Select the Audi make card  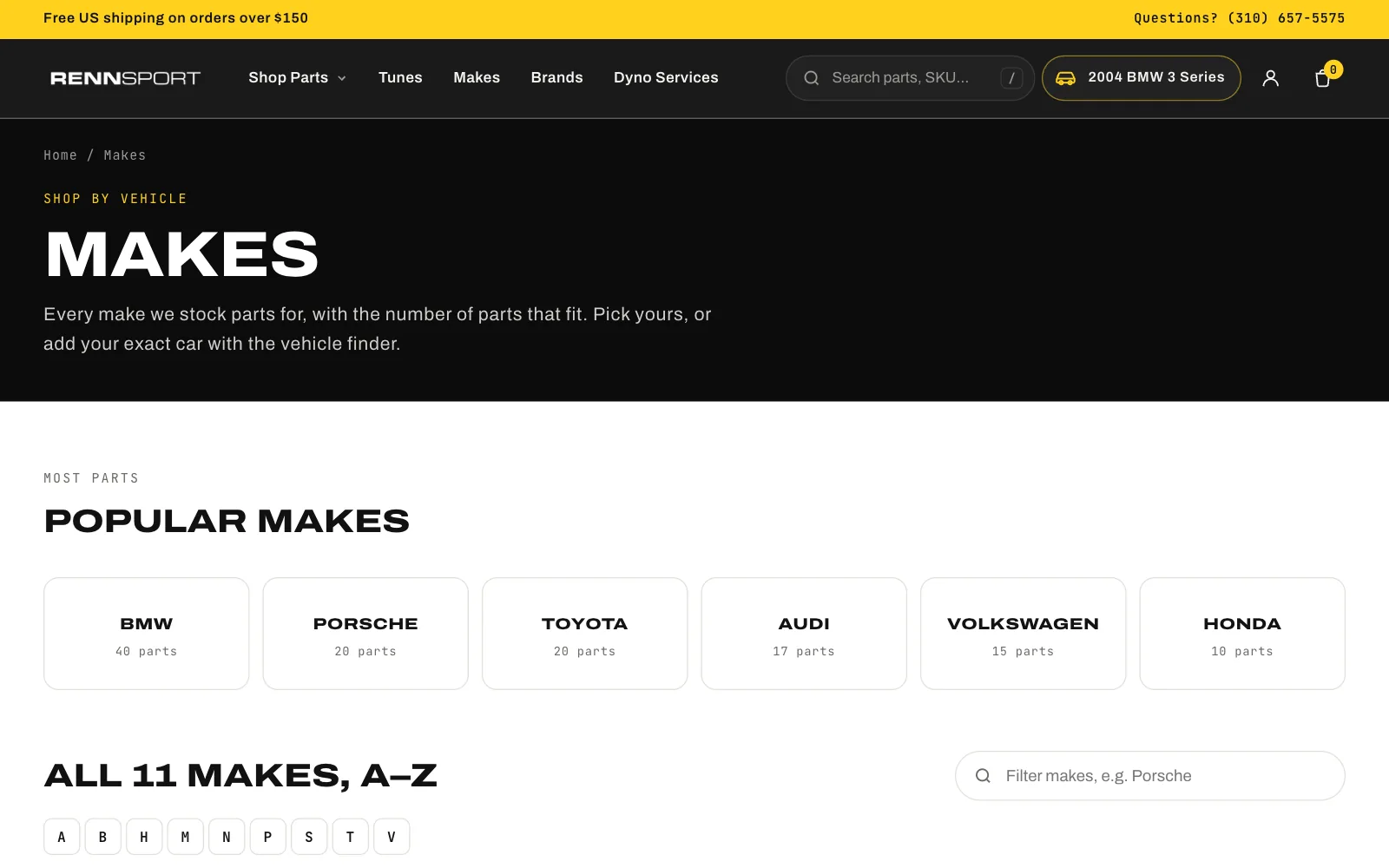(804, 634)
